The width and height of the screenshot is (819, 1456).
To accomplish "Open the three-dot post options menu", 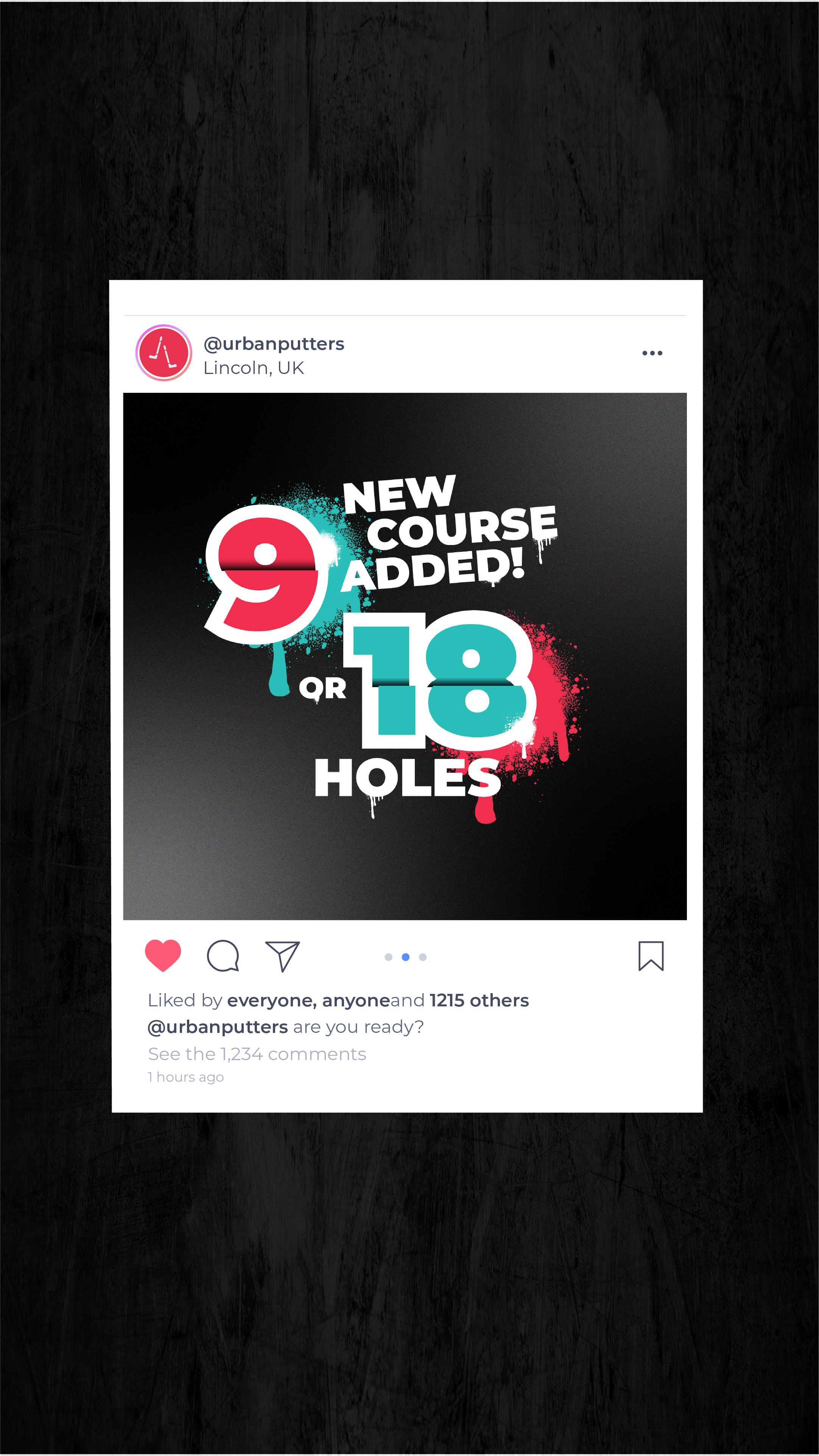I will (652, 353).
